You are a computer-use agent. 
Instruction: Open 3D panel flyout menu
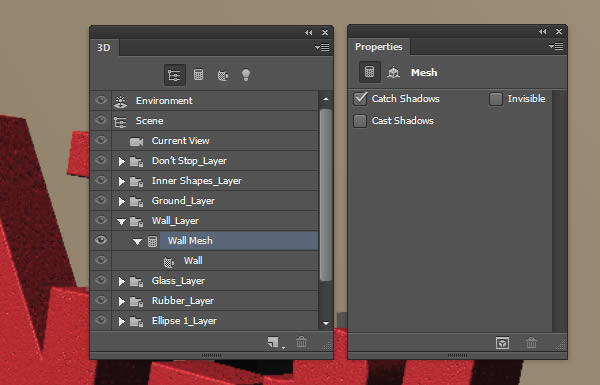322,47
